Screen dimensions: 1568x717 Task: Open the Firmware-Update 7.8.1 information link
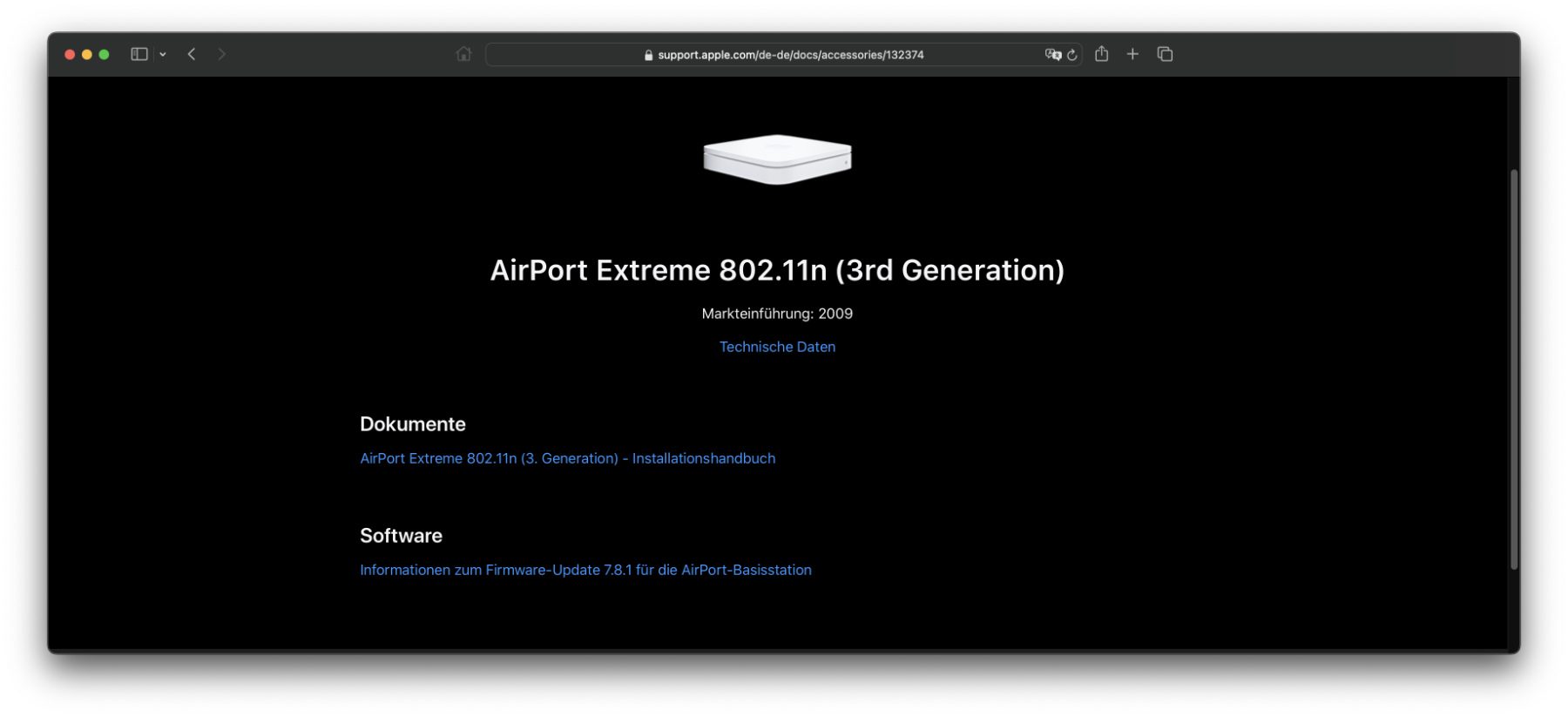pyautogui.click(x=585, y=570)
